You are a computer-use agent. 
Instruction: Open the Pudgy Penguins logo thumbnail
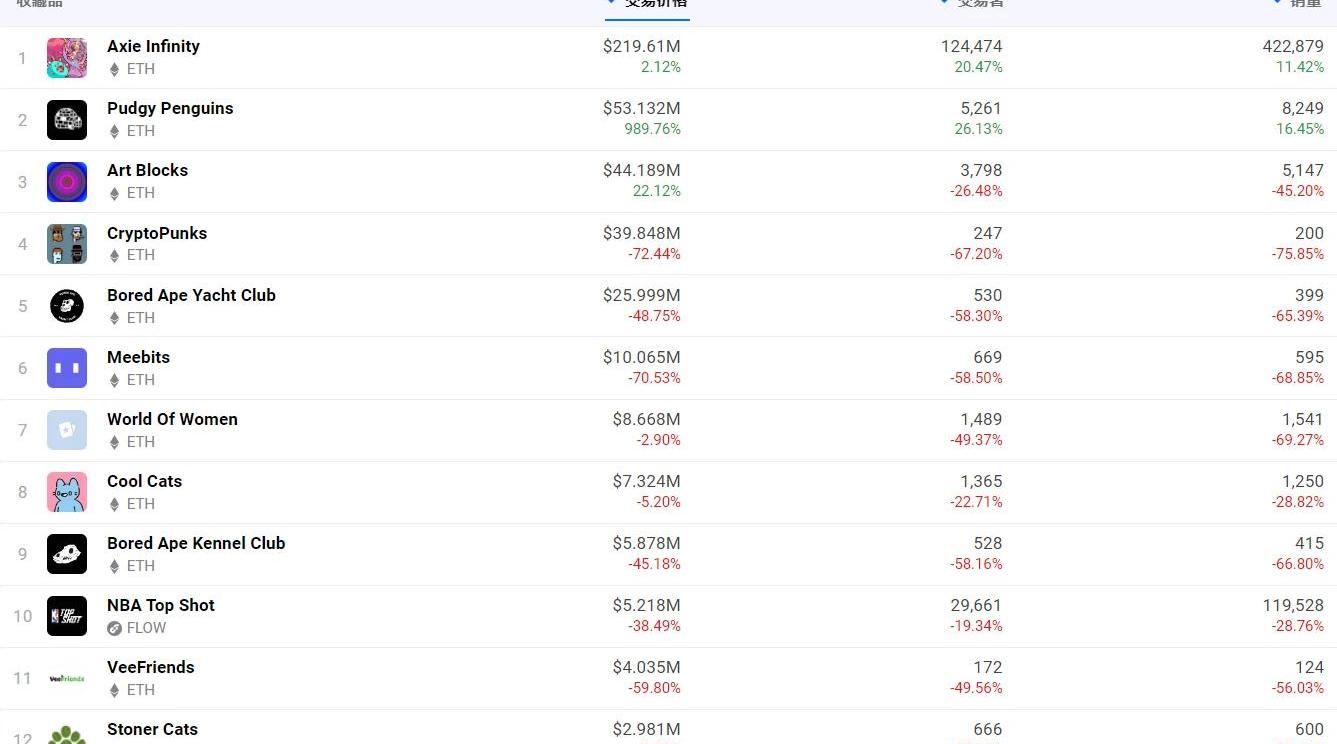pos(67,120)
